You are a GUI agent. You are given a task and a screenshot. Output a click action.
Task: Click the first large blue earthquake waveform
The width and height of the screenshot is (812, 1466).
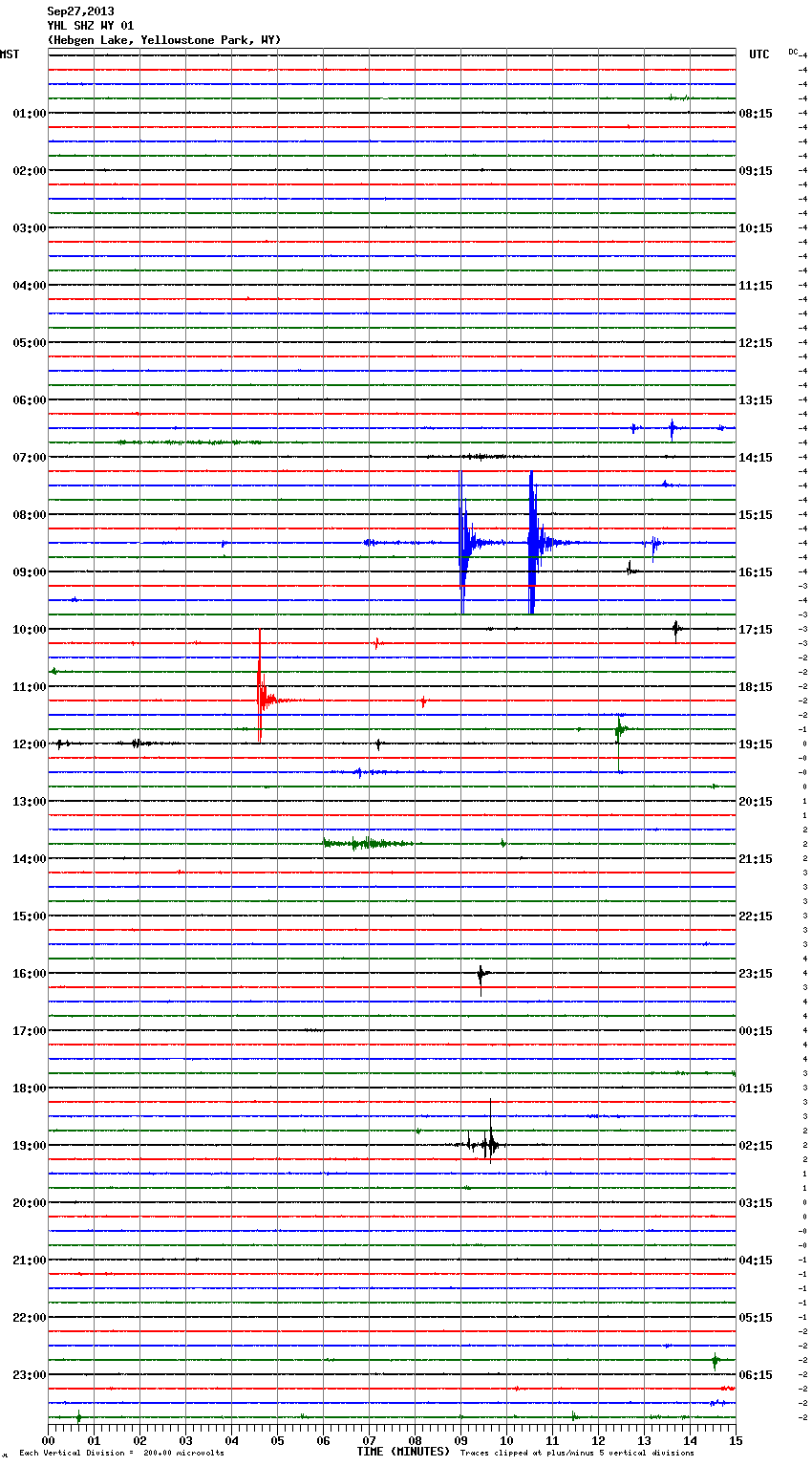(x=463, y=543)
